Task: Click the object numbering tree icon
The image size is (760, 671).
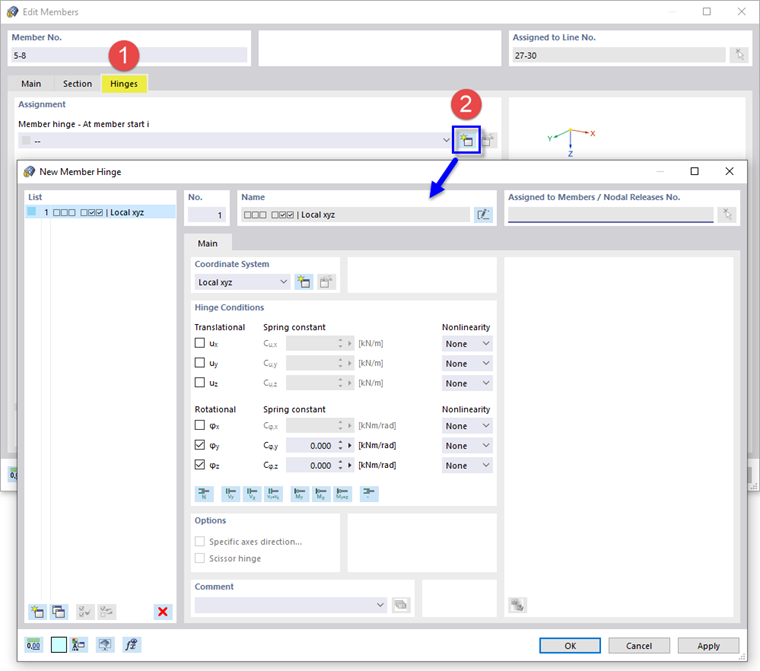Action: point(79,645)
